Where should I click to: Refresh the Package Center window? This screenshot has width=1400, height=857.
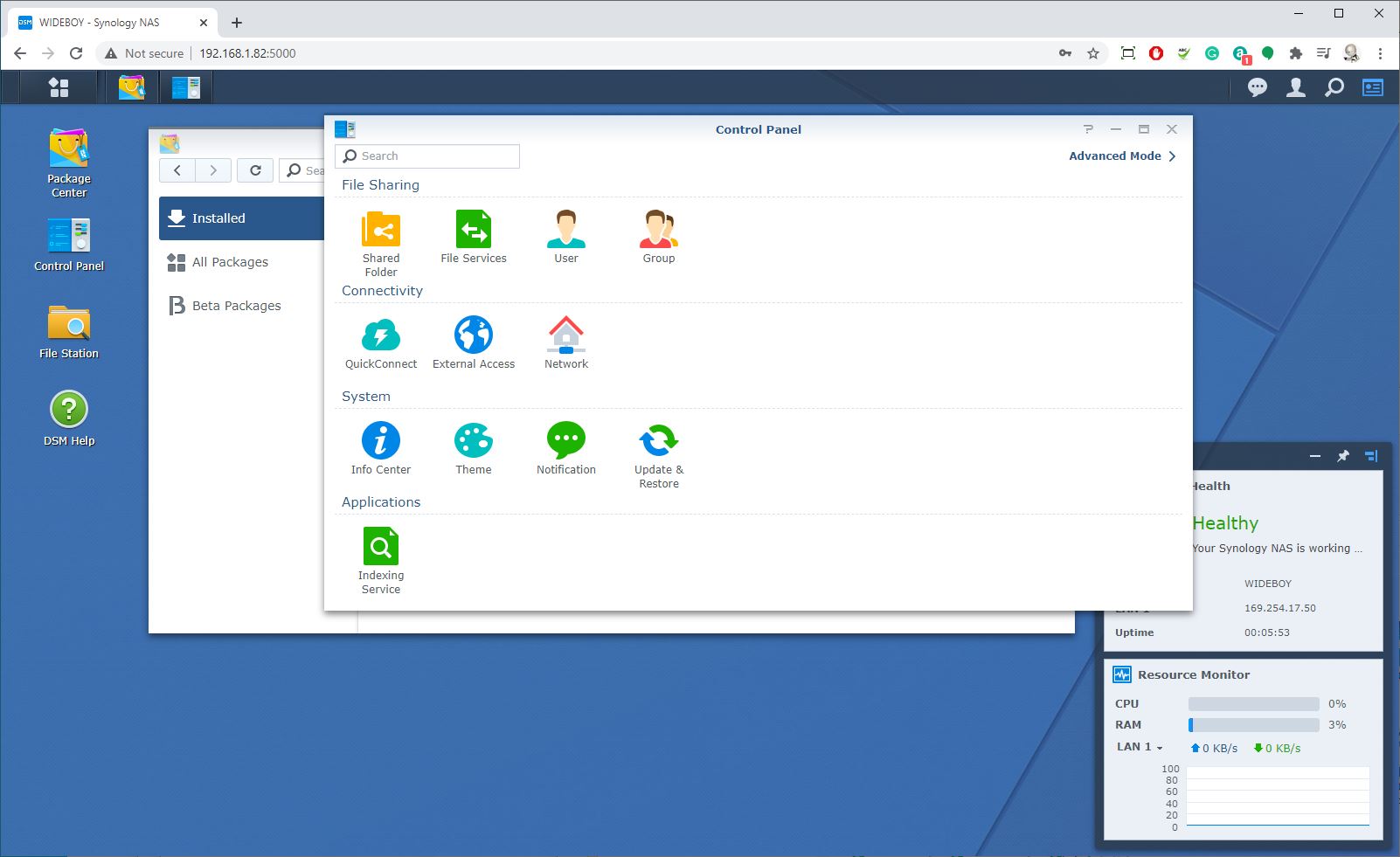(x=255, y=170)
